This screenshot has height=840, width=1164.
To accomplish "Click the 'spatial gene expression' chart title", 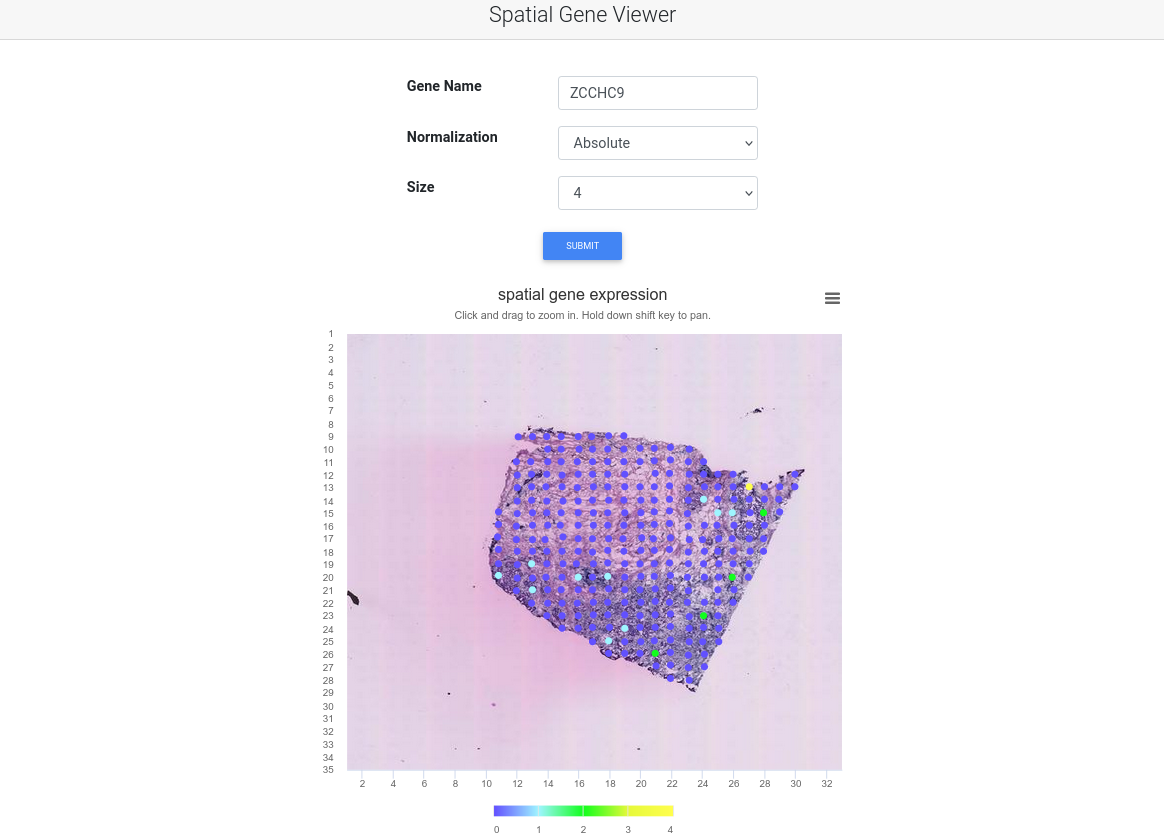I will click(582, 294).
